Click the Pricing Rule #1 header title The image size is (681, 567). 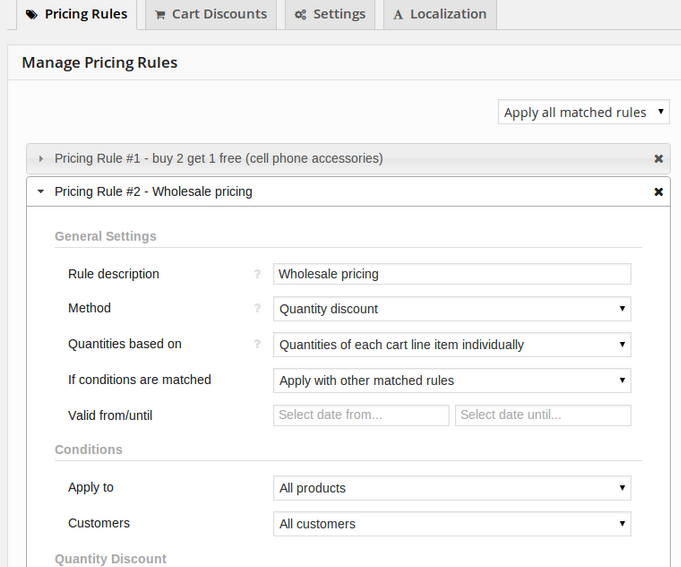click(x=218, y=158)
